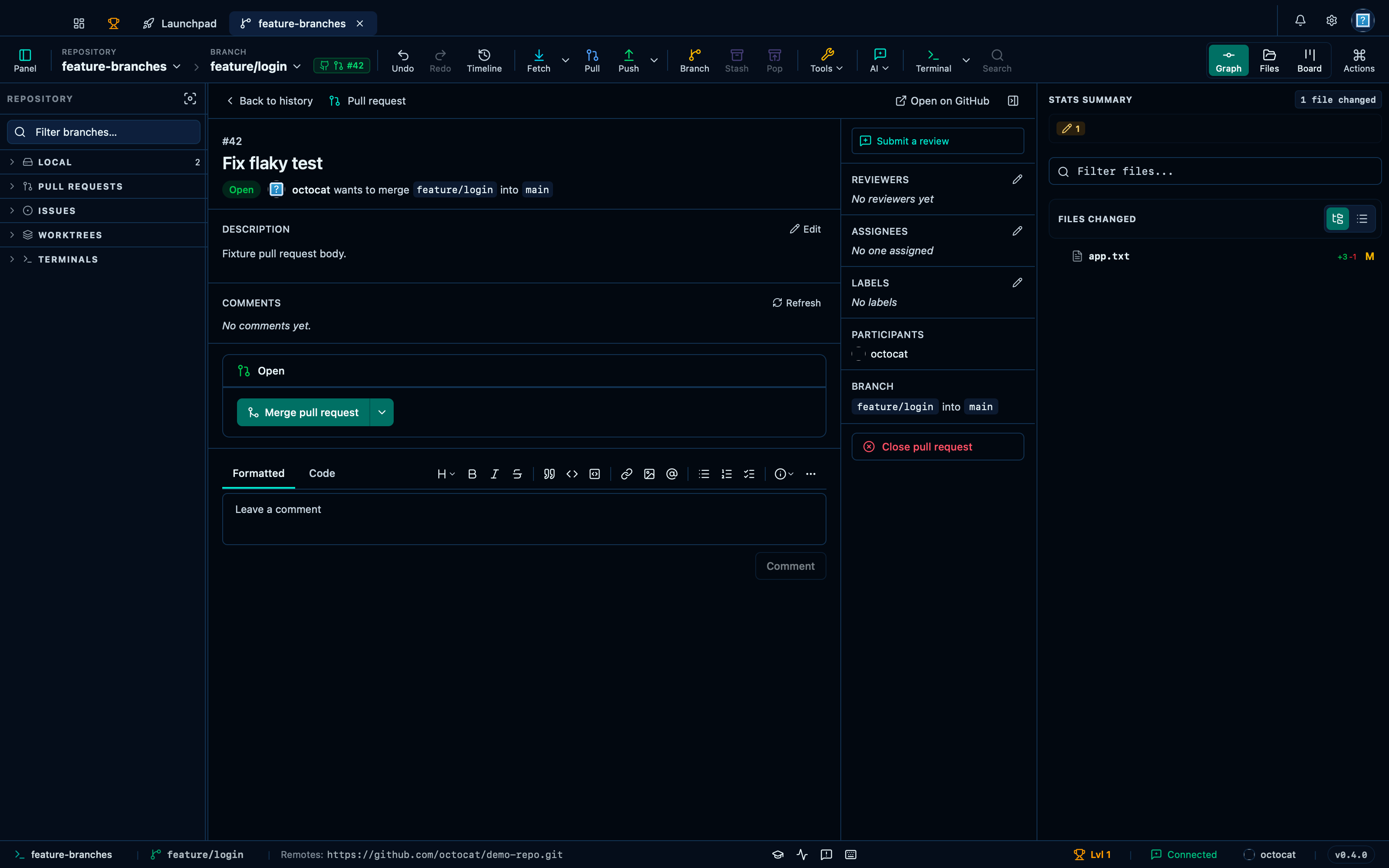Switch files changed to list view
1389x868 pixels.
pyautogui.click(x=1362, y=219)
